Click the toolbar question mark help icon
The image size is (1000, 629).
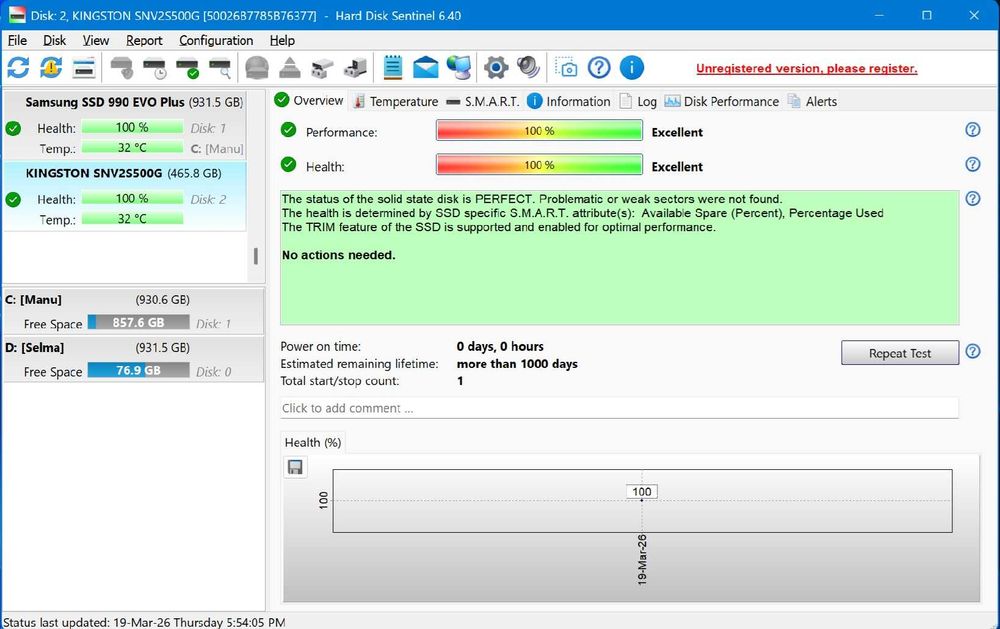coord(599,67)
